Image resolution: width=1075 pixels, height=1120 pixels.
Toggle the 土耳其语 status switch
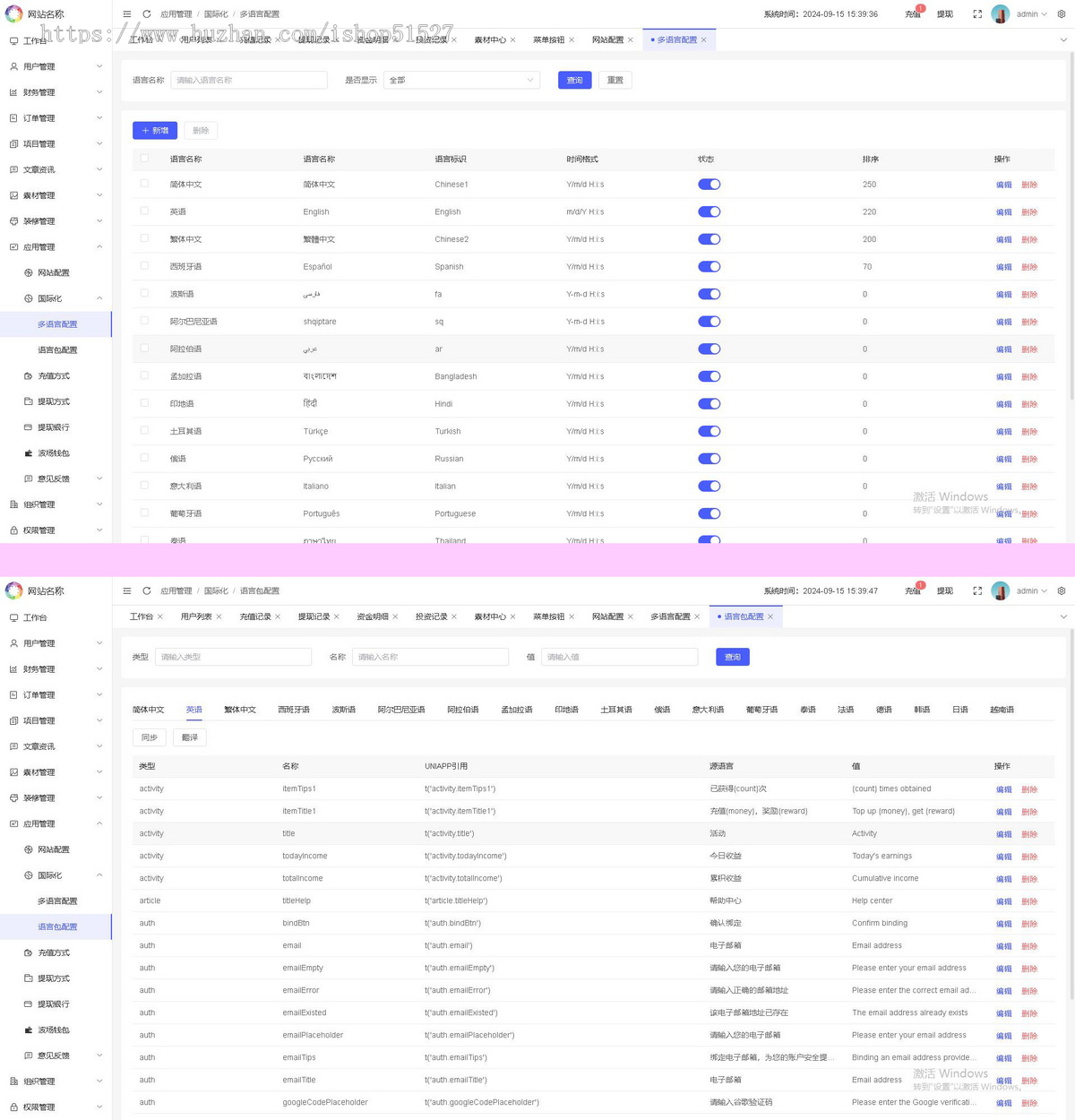pyautogui.click(x=709, y=431)
